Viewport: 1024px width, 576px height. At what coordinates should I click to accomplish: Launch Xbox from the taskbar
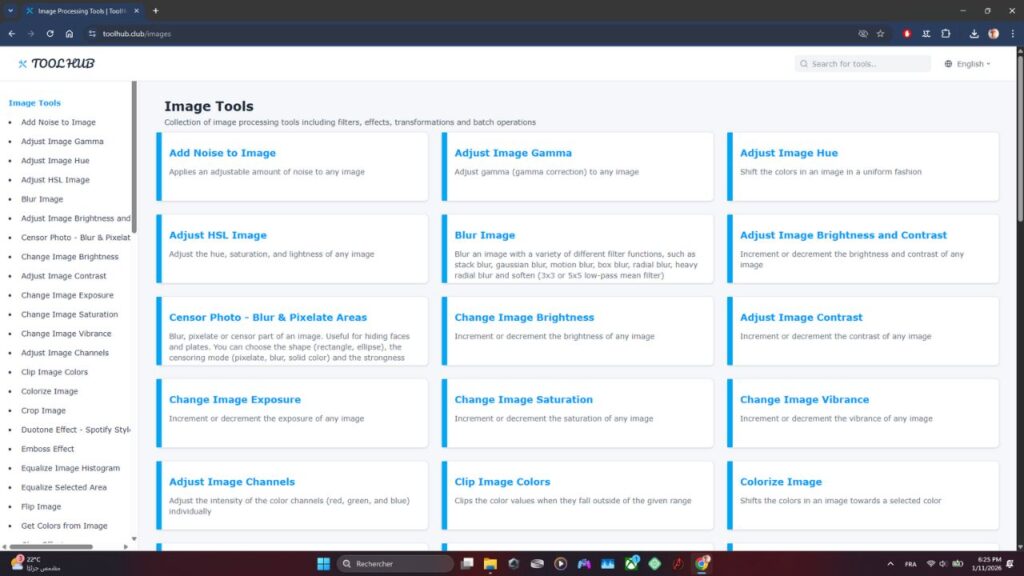tap(631, 563)
